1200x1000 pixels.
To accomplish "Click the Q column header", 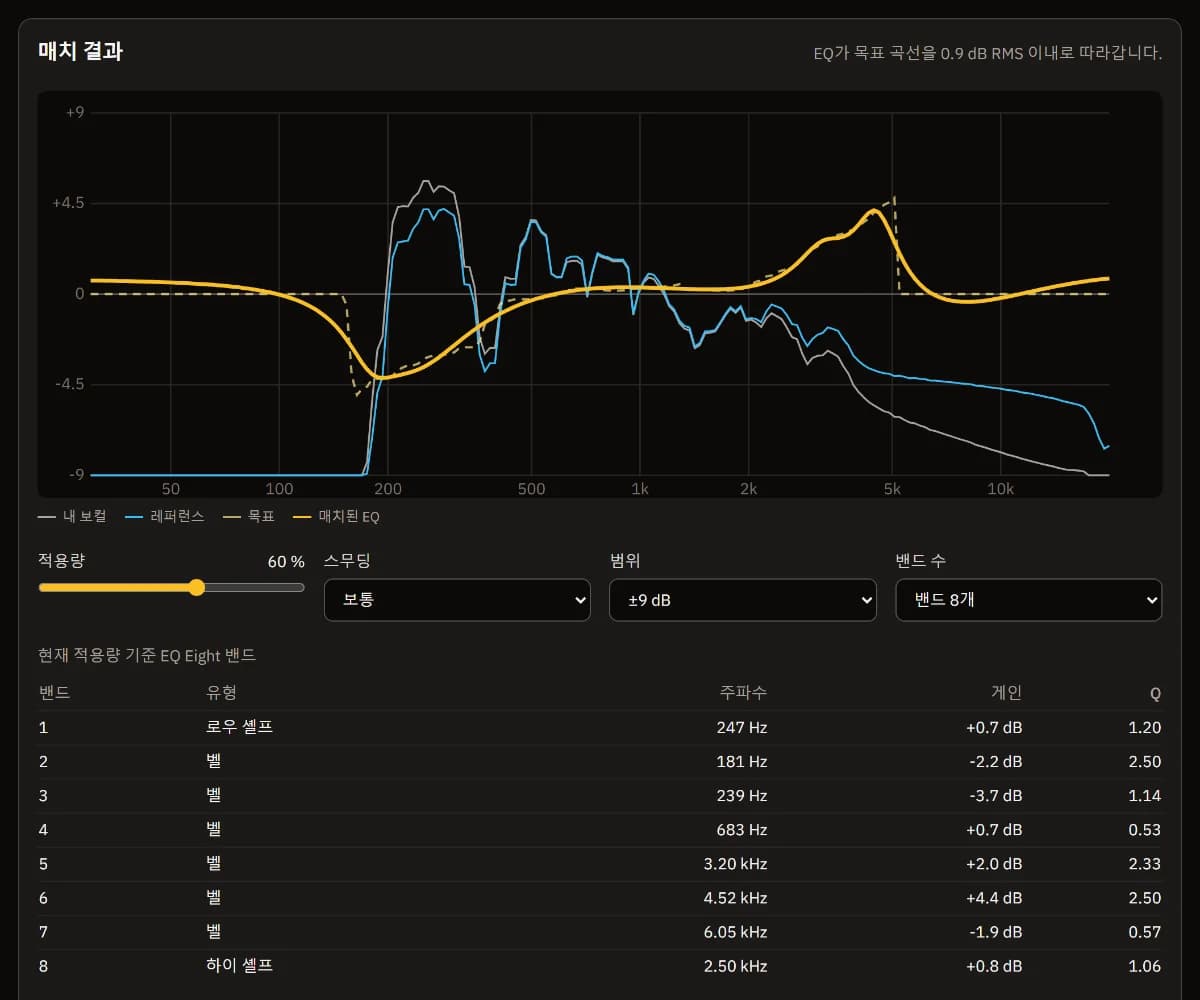I will tap(1155, 693).
